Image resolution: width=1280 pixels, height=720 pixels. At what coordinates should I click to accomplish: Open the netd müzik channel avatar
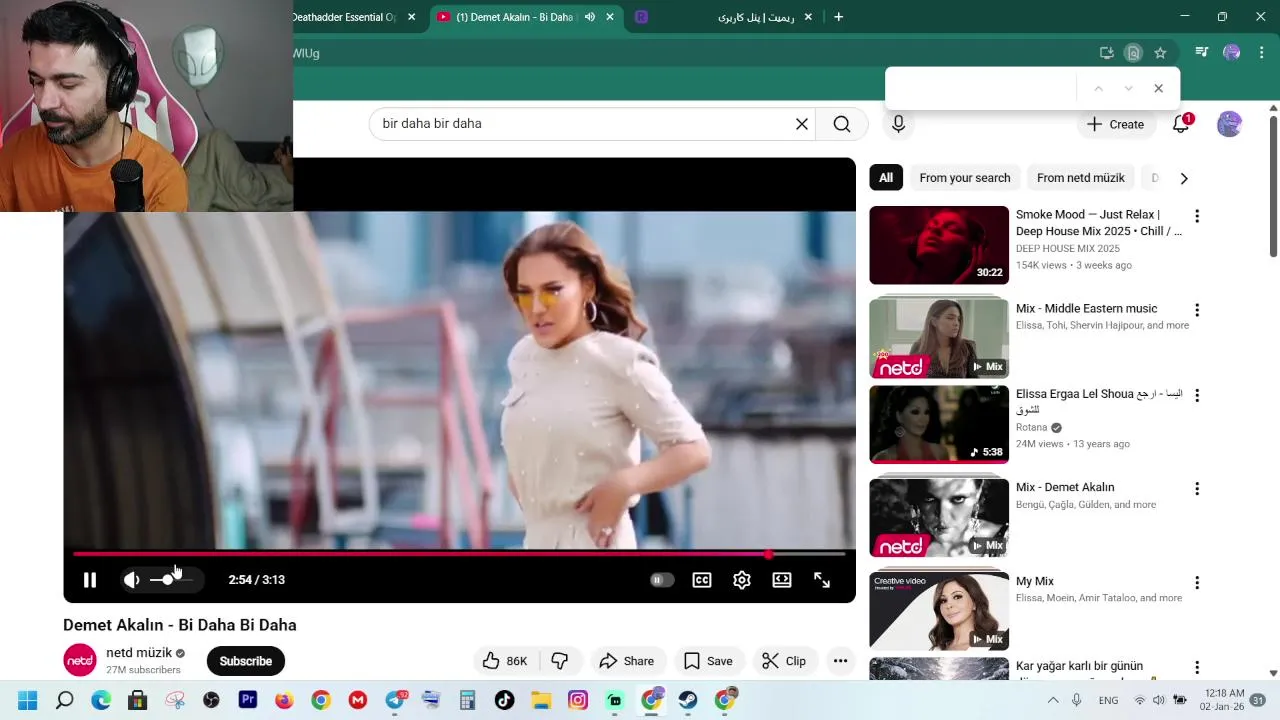80,661
